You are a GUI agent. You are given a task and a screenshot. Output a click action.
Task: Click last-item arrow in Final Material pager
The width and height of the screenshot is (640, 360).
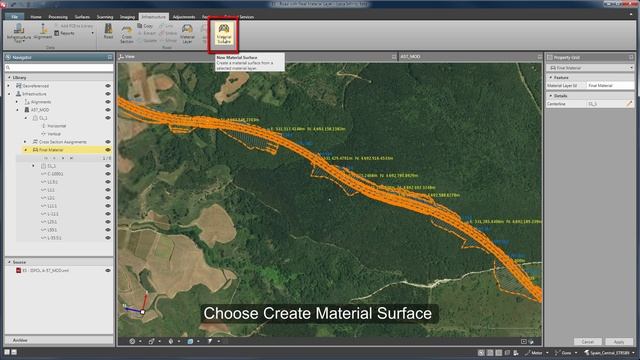71,158
